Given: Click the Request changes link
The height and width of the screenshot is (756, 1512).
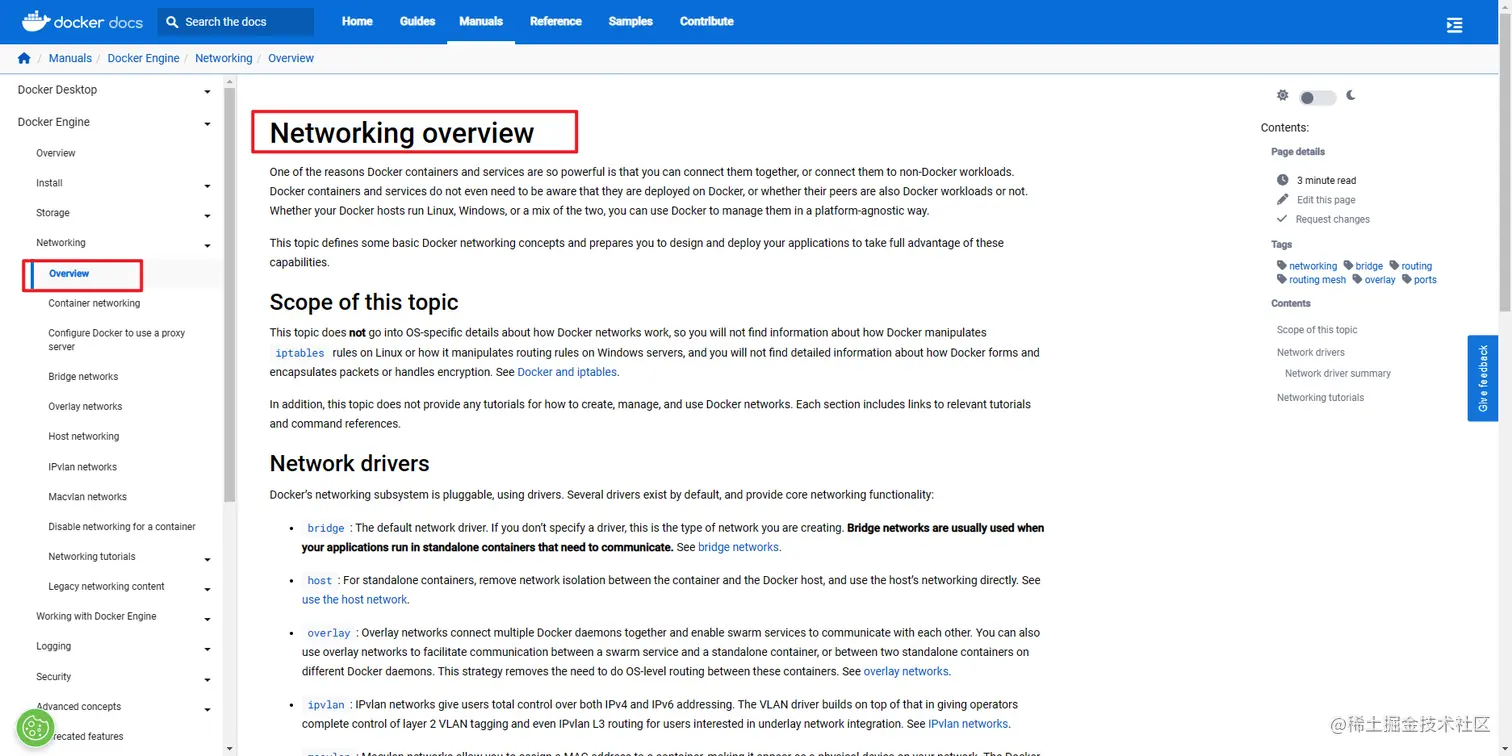Looking at the screenshot, I should point(1333,219).
